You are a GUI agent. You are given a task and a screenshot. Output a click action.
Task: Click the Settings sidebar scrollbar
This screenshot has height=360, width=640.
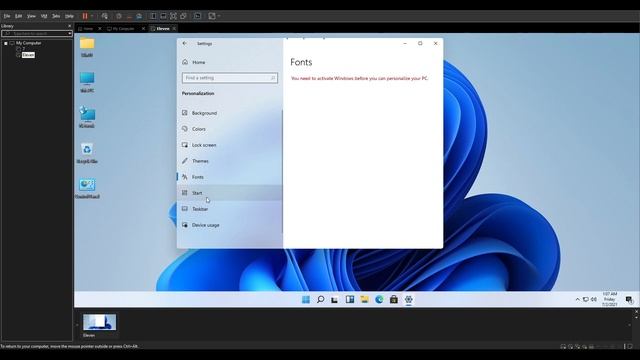pos(282,171)
